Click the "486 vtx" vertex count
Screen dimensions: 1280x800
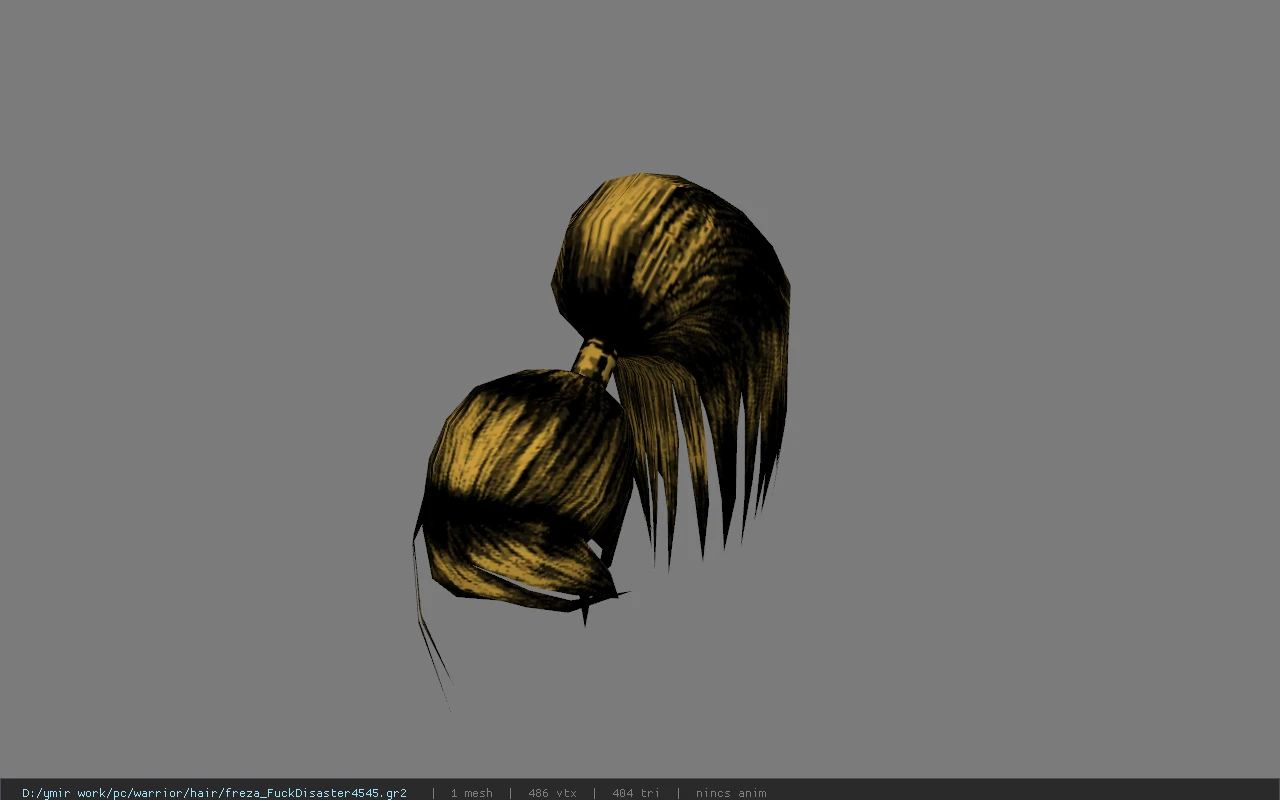[552, 793]
